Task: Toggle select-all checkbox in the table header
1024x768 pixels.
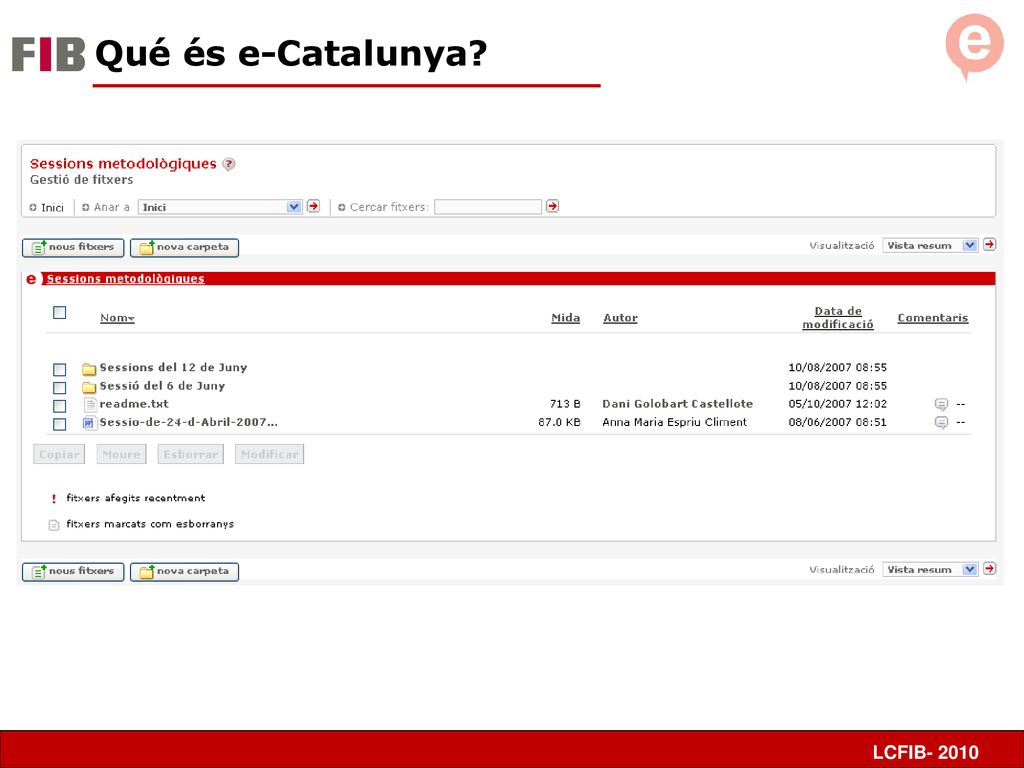Action: tap(59, 312)
